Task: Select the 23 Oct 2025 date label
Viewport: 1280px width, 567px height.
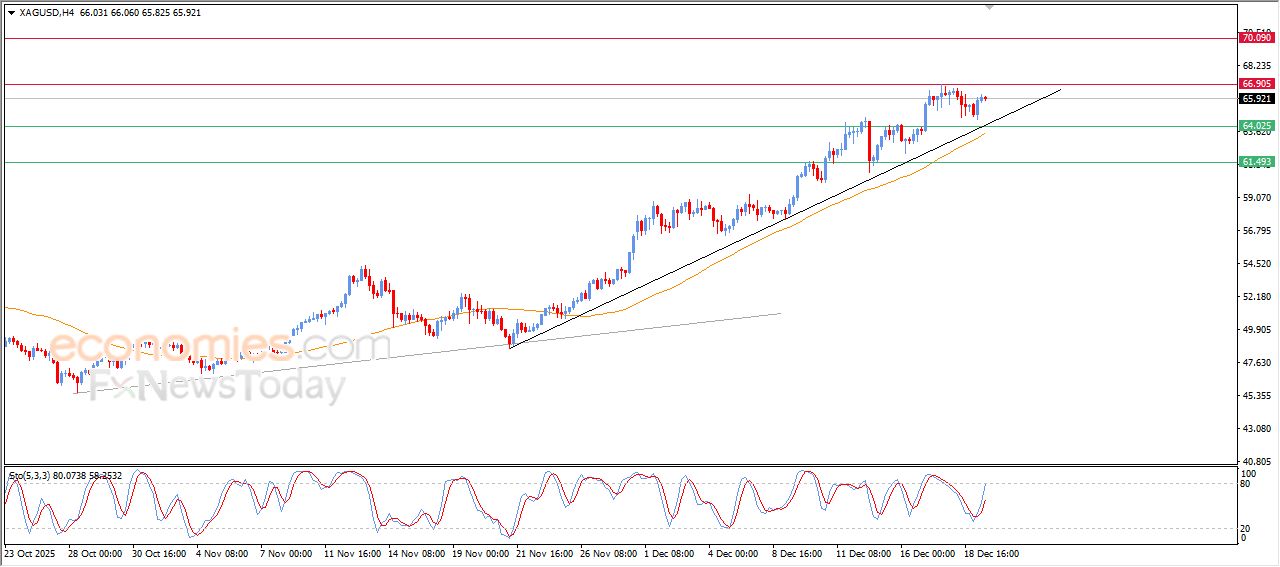Action: (x=29, y=552)
